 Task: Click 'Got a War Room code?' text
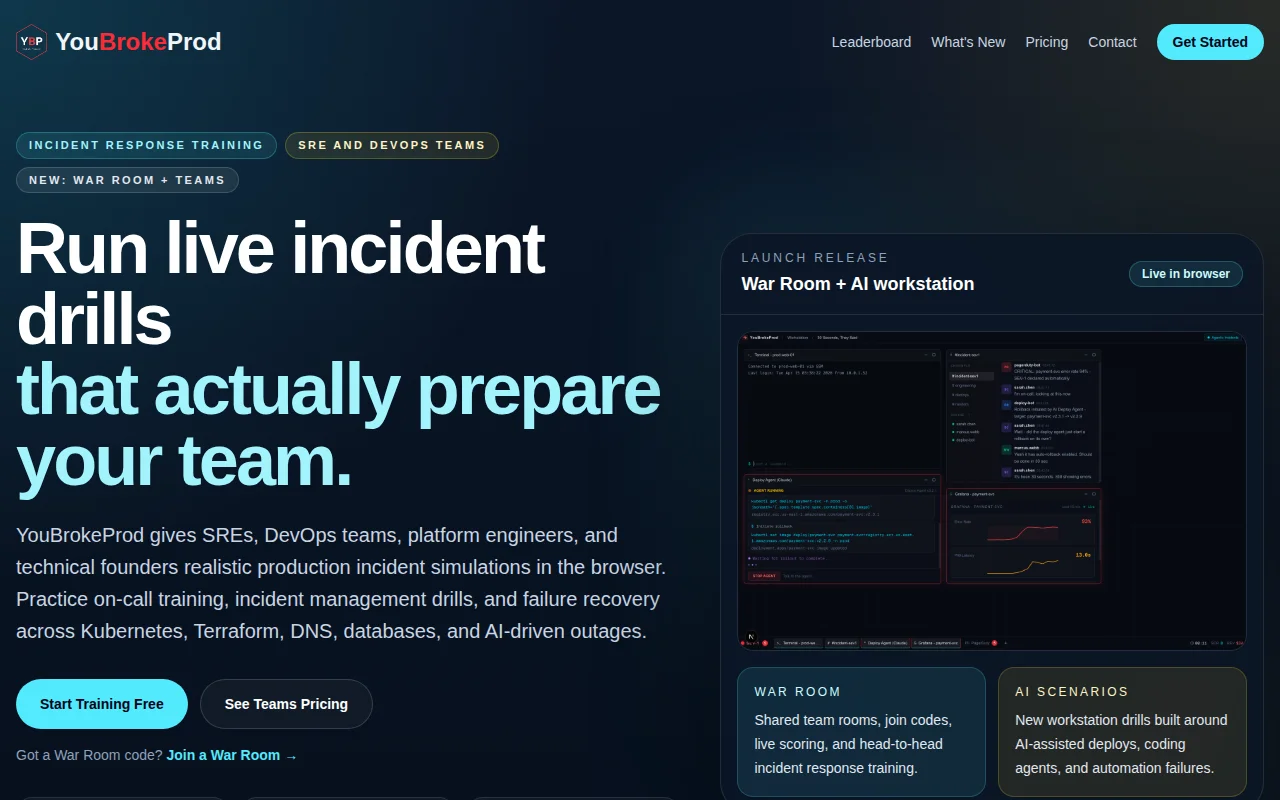point(89,755)
